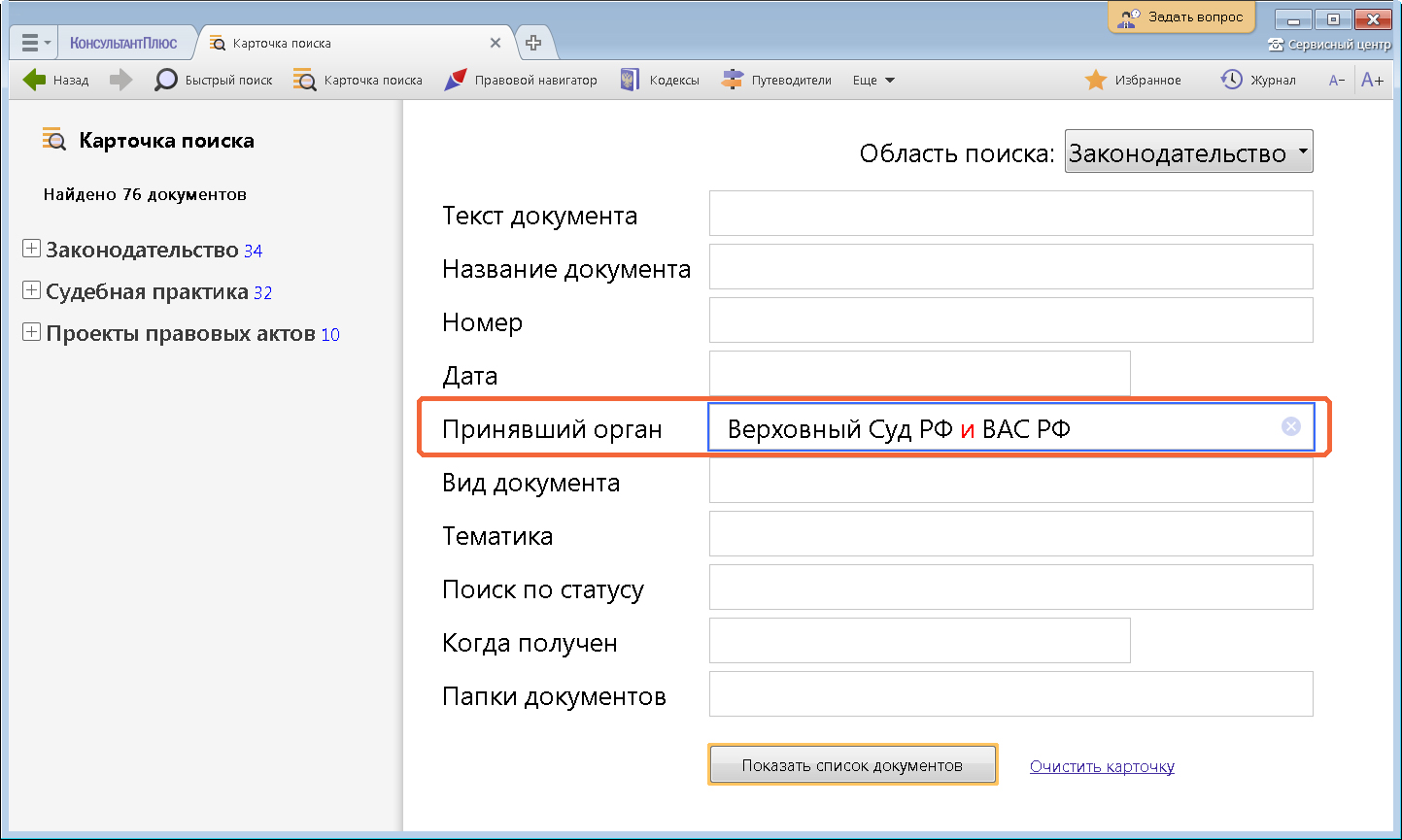Click the Тематика input field
This screenshot has width=1402, height=840.
1011,533
